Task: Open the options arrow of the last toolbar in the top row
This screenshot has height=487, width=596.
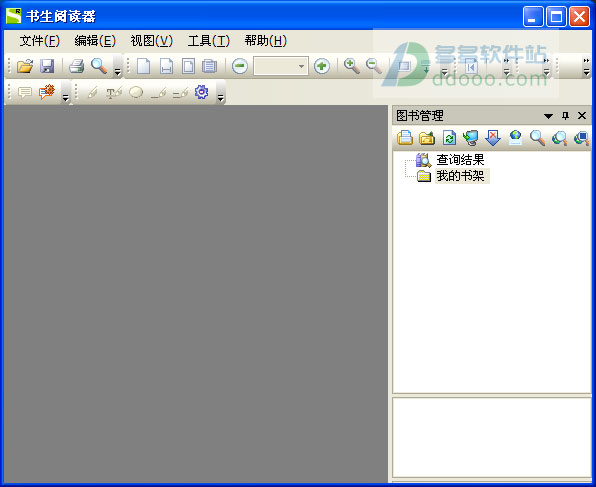Action: click(x=586, y=71)
